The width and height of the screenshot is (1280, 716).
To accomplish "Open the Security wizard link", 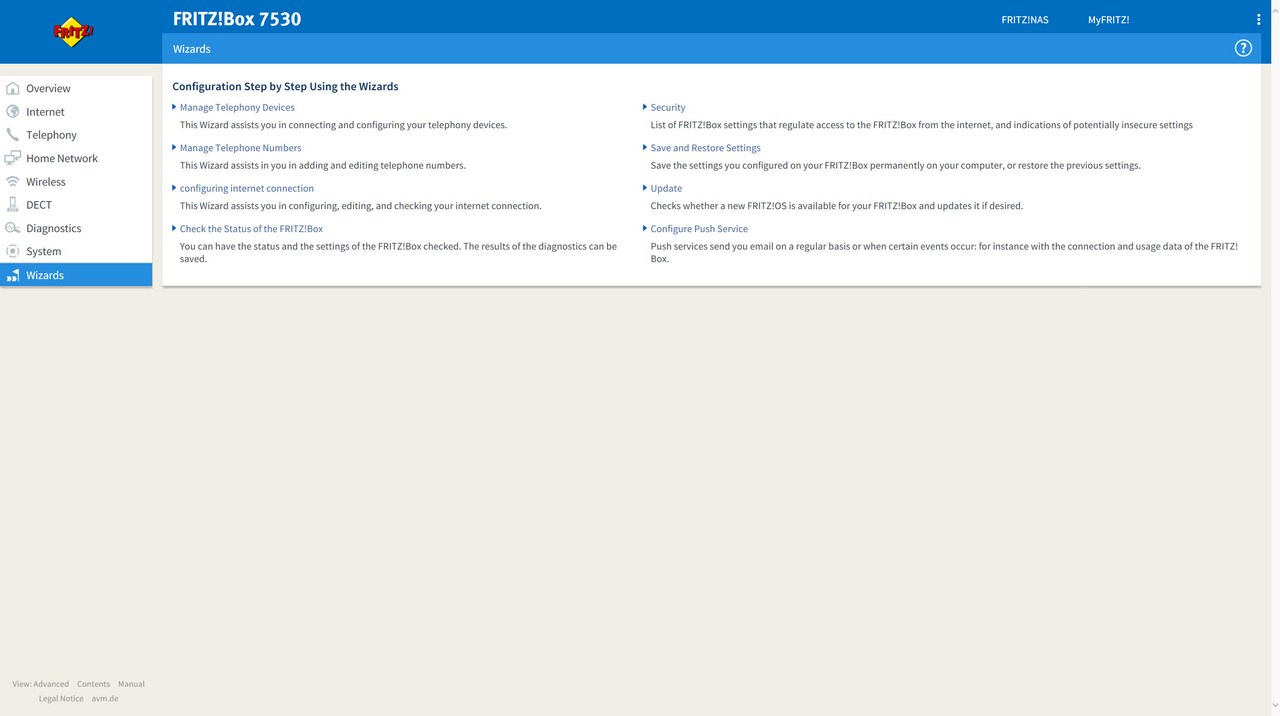I will pos(668,107).
